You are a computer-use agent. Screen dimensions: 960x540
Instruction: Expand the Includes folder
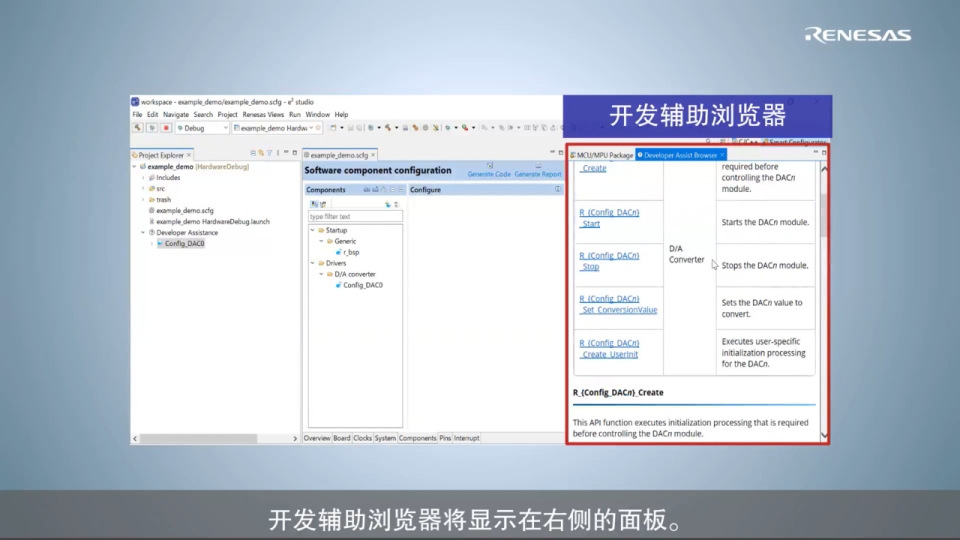click(x=143, y=178)
